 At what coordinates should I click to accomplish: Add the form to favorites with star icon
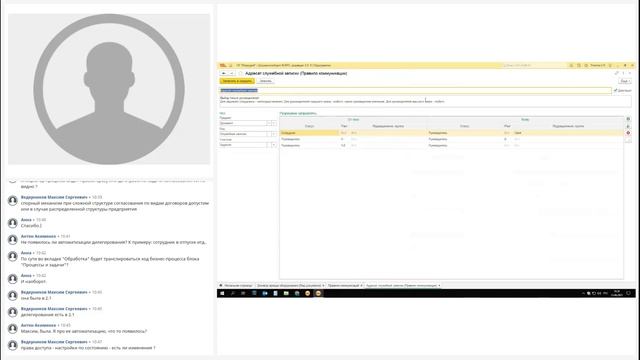240,73
